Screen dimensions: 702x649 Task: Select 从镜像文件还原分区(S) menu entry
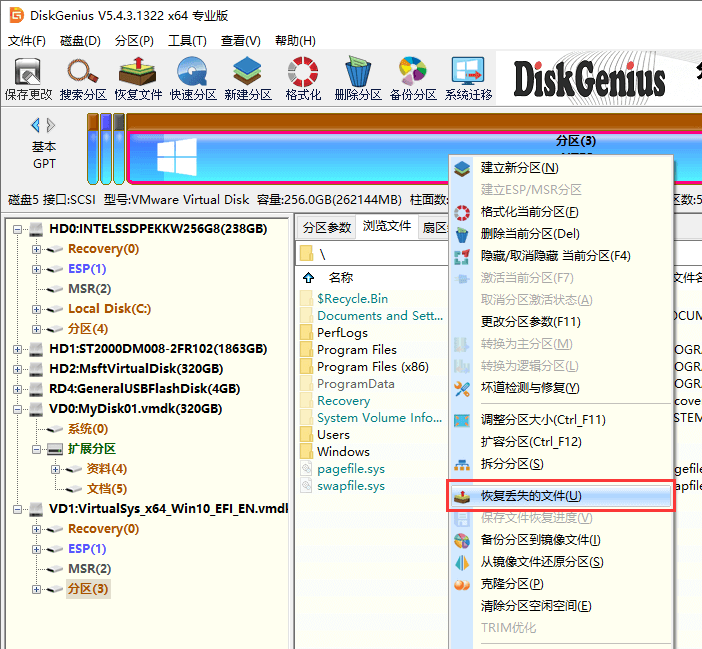click(x=561, y=562)
